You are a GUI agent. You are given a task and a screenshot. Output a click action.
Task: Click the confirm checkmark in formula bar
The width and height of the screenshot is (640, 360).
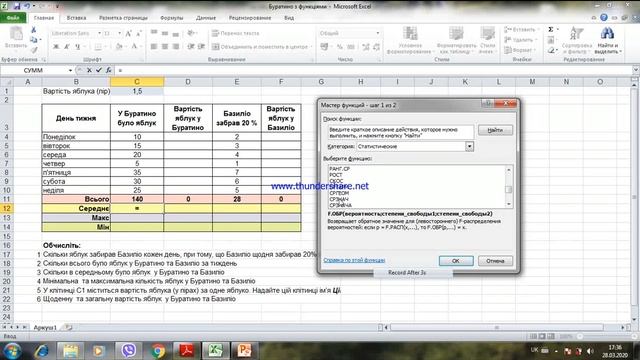coord(98,70)
